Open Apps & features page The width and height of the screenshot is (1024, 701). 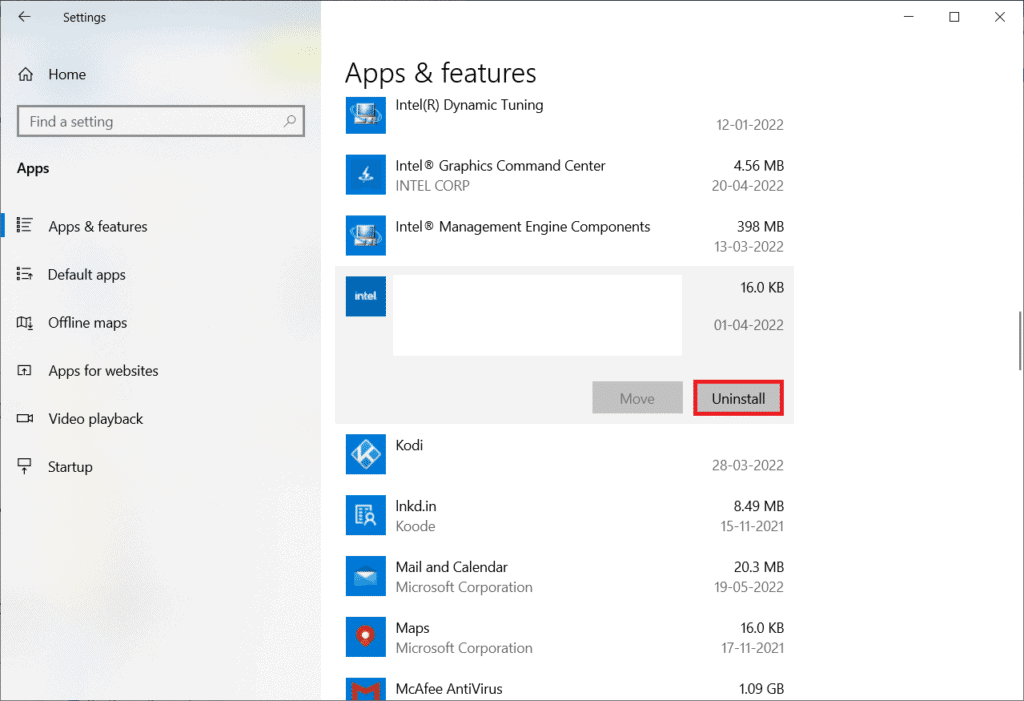point(98,226)
